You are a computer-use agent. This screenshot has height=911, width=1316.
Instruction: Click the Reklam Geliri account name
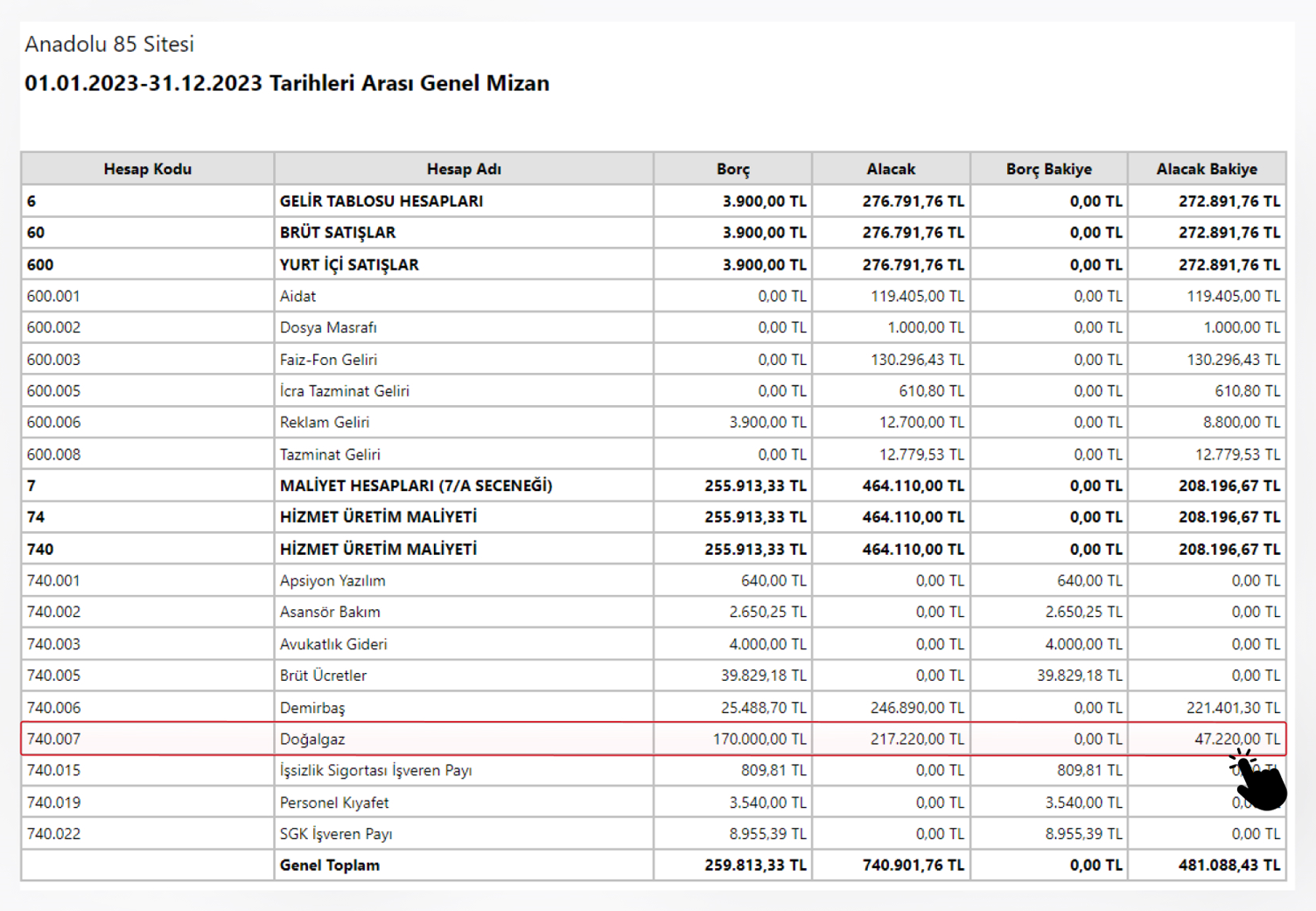(x=325, y=423)
